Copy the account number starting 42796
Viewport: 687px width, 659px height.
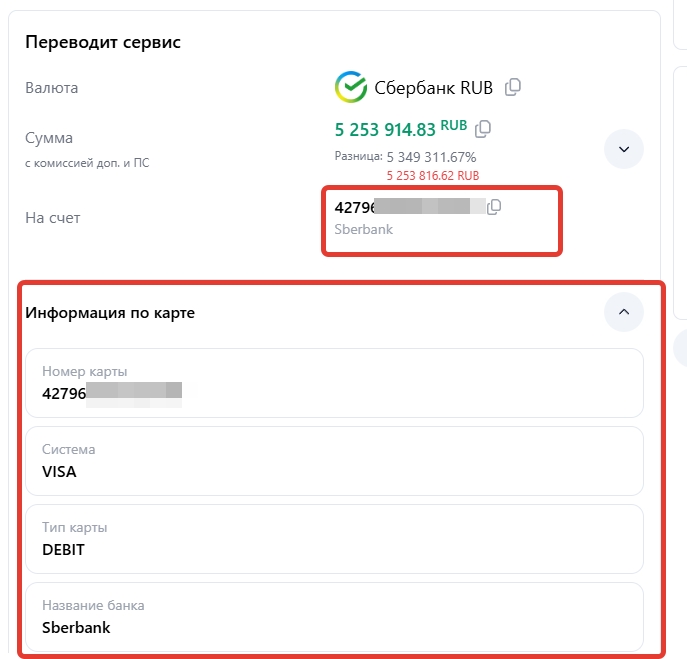coord(494,207)
